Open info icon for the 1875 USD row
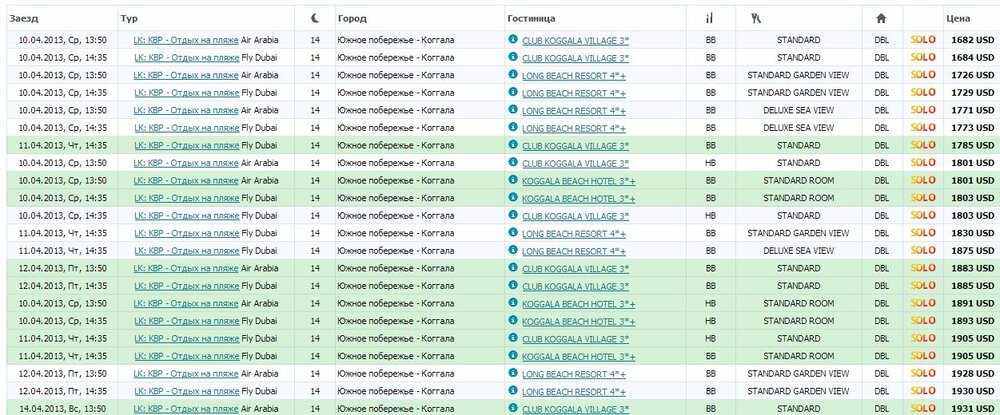 pyautogui.click(x=512, y=250)
